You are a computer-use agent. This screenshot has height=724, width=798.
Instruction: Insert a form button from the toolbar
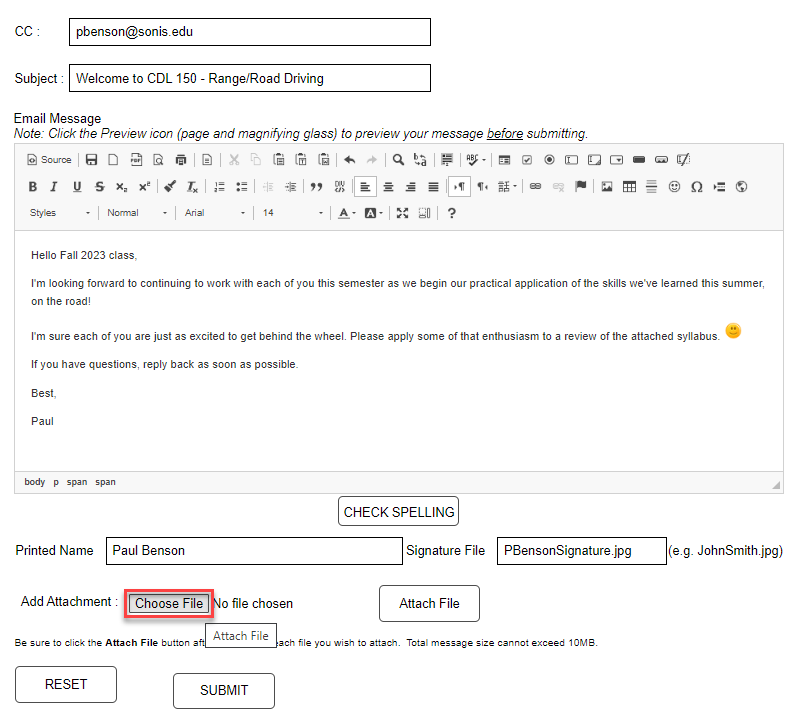[x=639, y=160]
